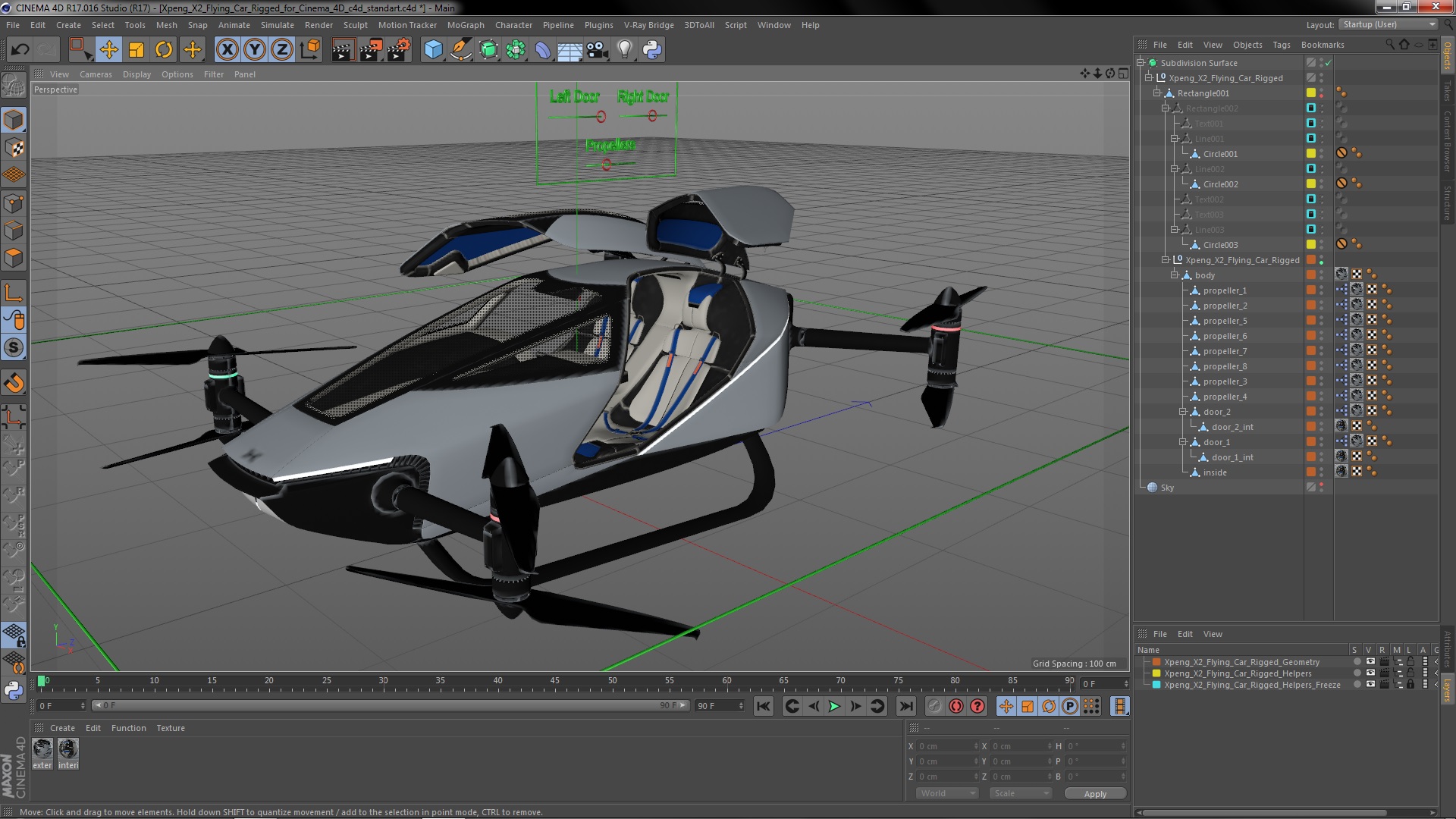Click Record Active Objects button
Image resolution: width=1456 pixels, height=819 pixels.
pyautogui.click(x=934, y=706)
